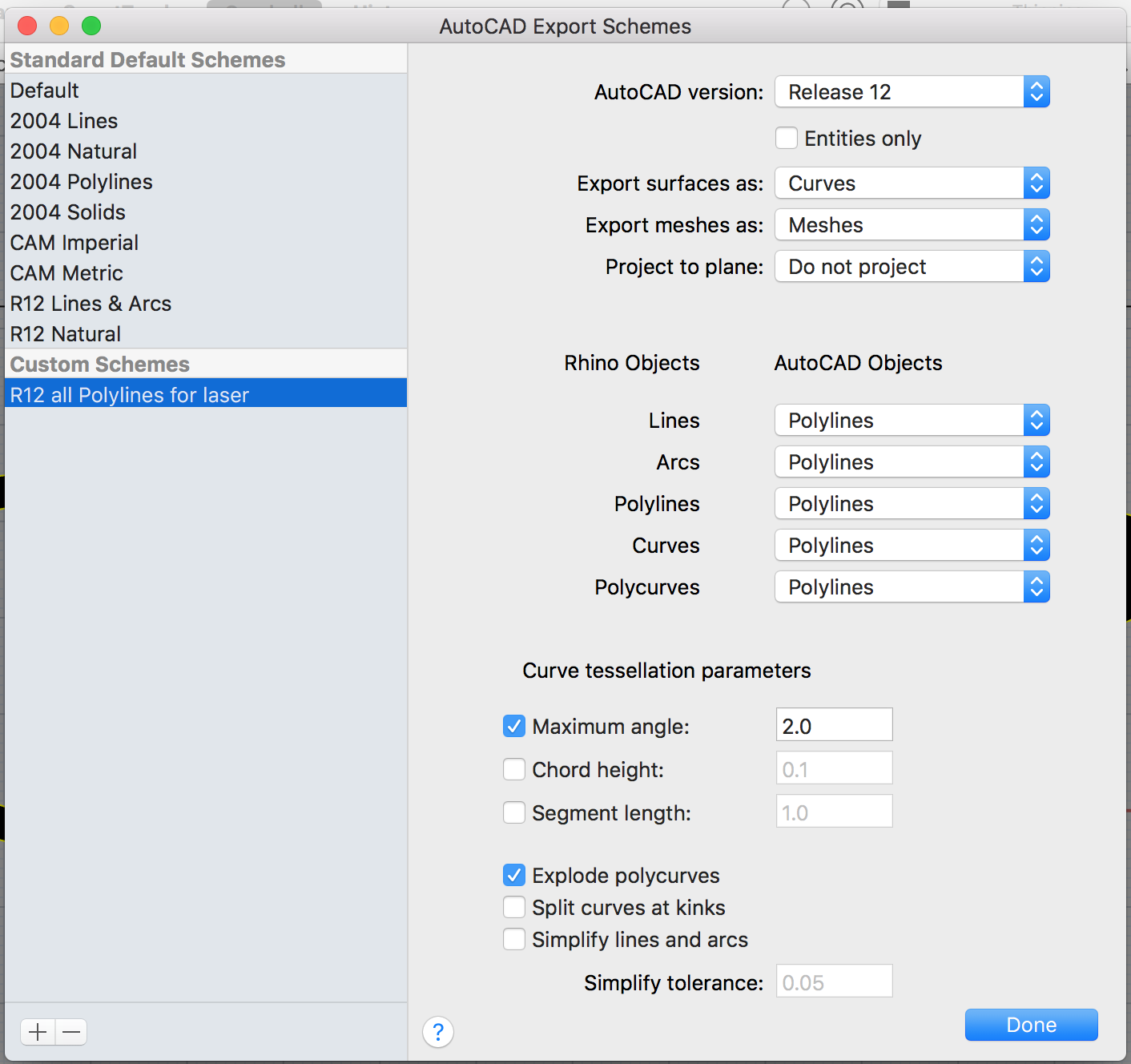This screenshot has height=1064, width=1131.
Task: Open the Lines object type dropdown
Action: click(912, 421)
